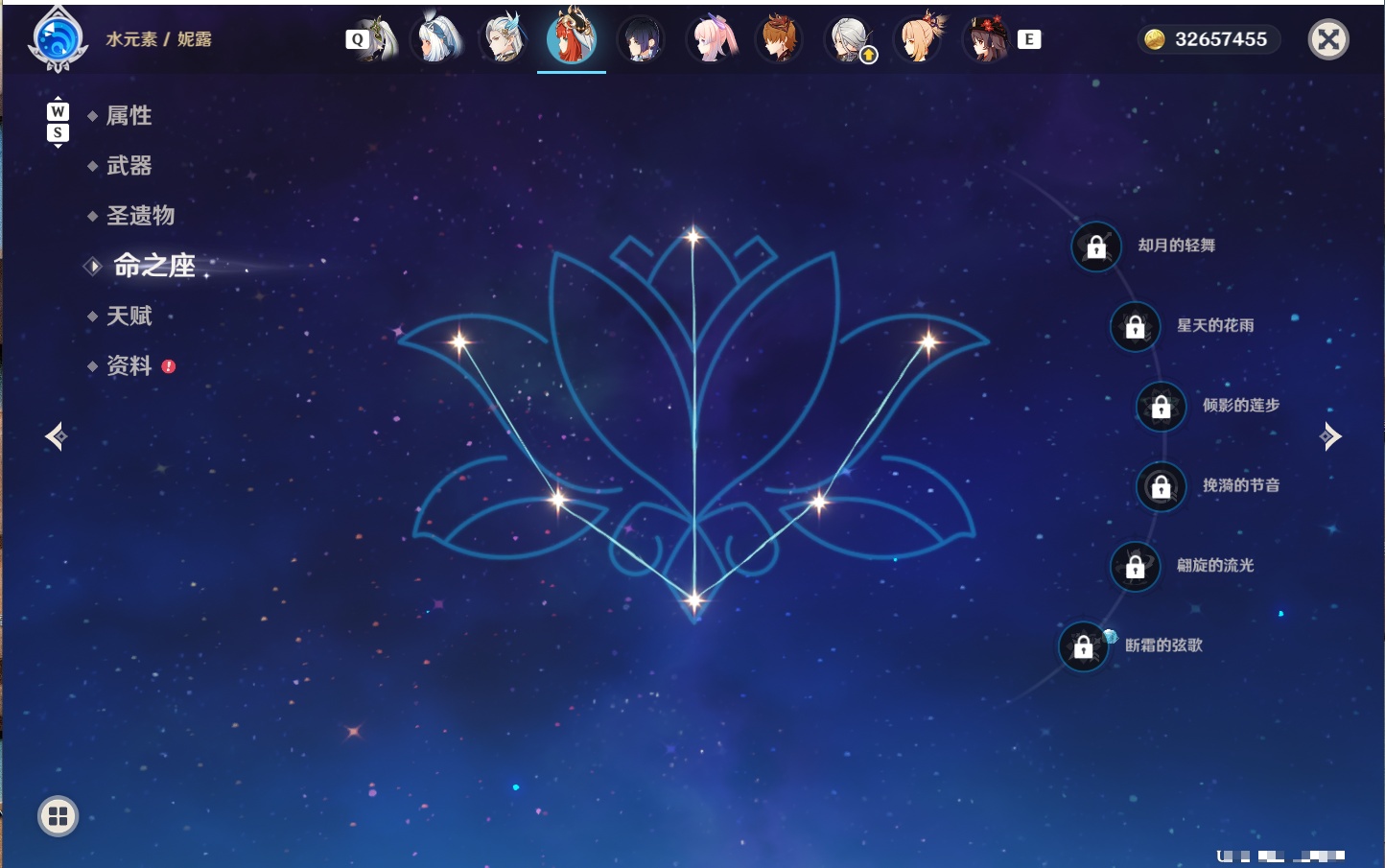1385x868 pixels.
Task: Choose the dark-blue-haired Wanderer avatar
Action: click(x=640, y=39)
